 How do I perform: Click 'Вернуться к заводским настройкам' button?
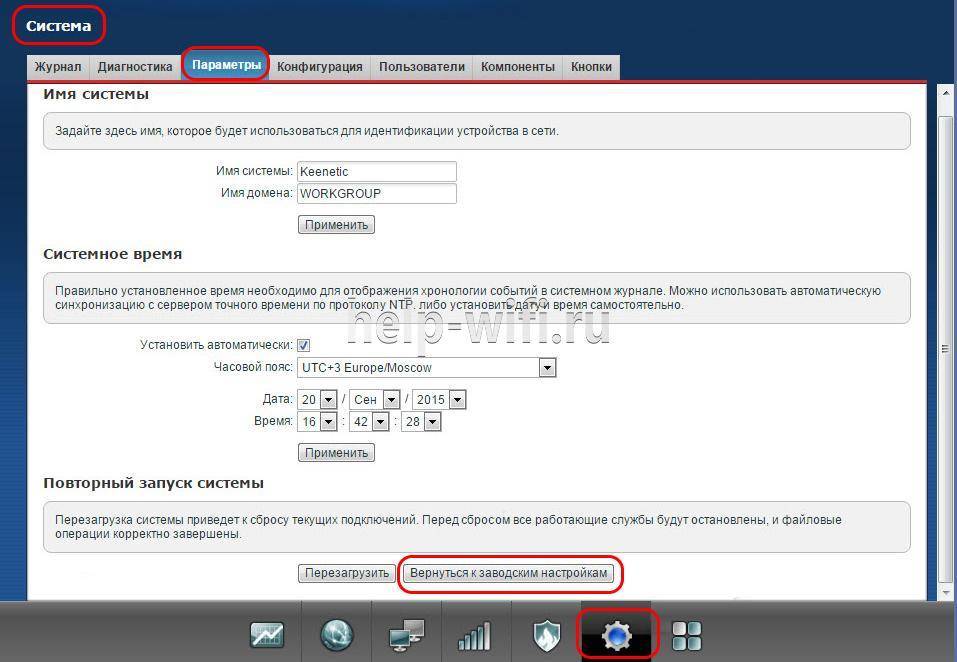click(x=508, y=573)
